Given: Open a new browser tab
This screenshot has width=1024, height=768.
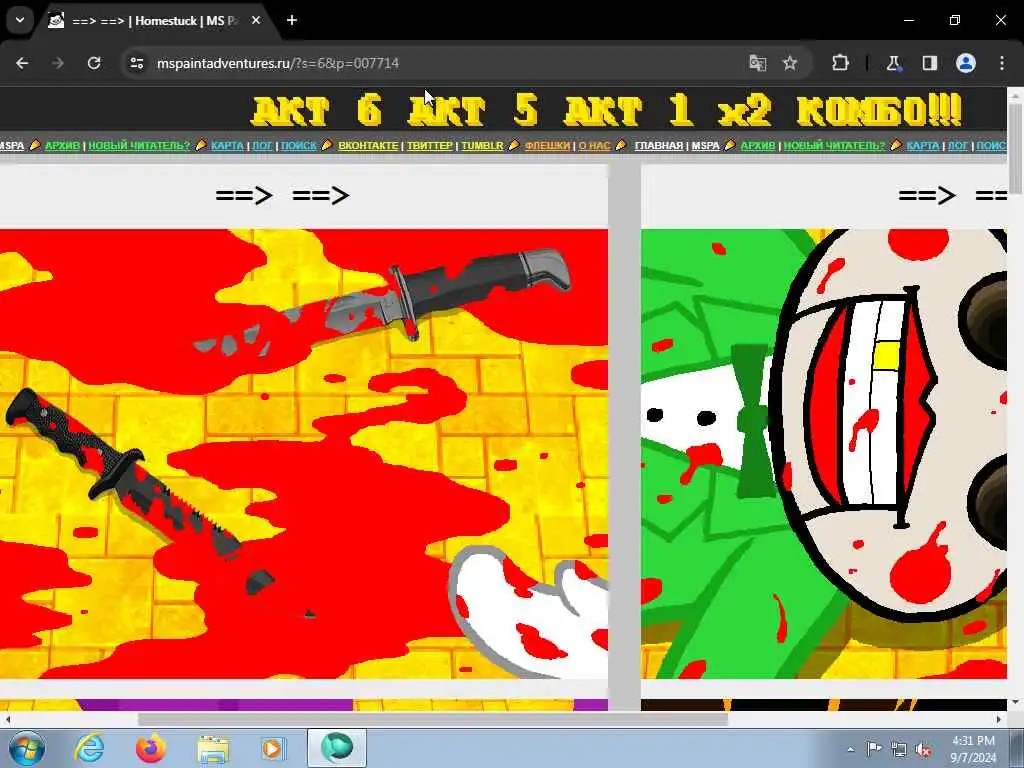Looking at the screenshot, I should (292, 21).
